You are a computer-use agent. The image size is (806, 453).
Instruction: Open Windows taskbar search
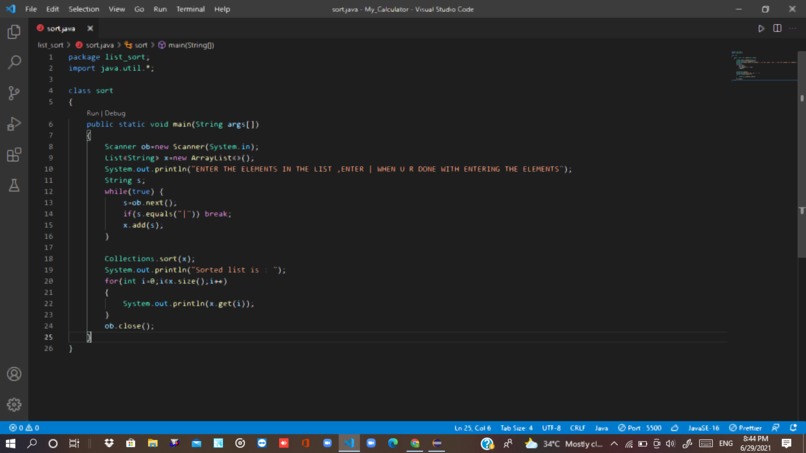[x=32, y=443]
